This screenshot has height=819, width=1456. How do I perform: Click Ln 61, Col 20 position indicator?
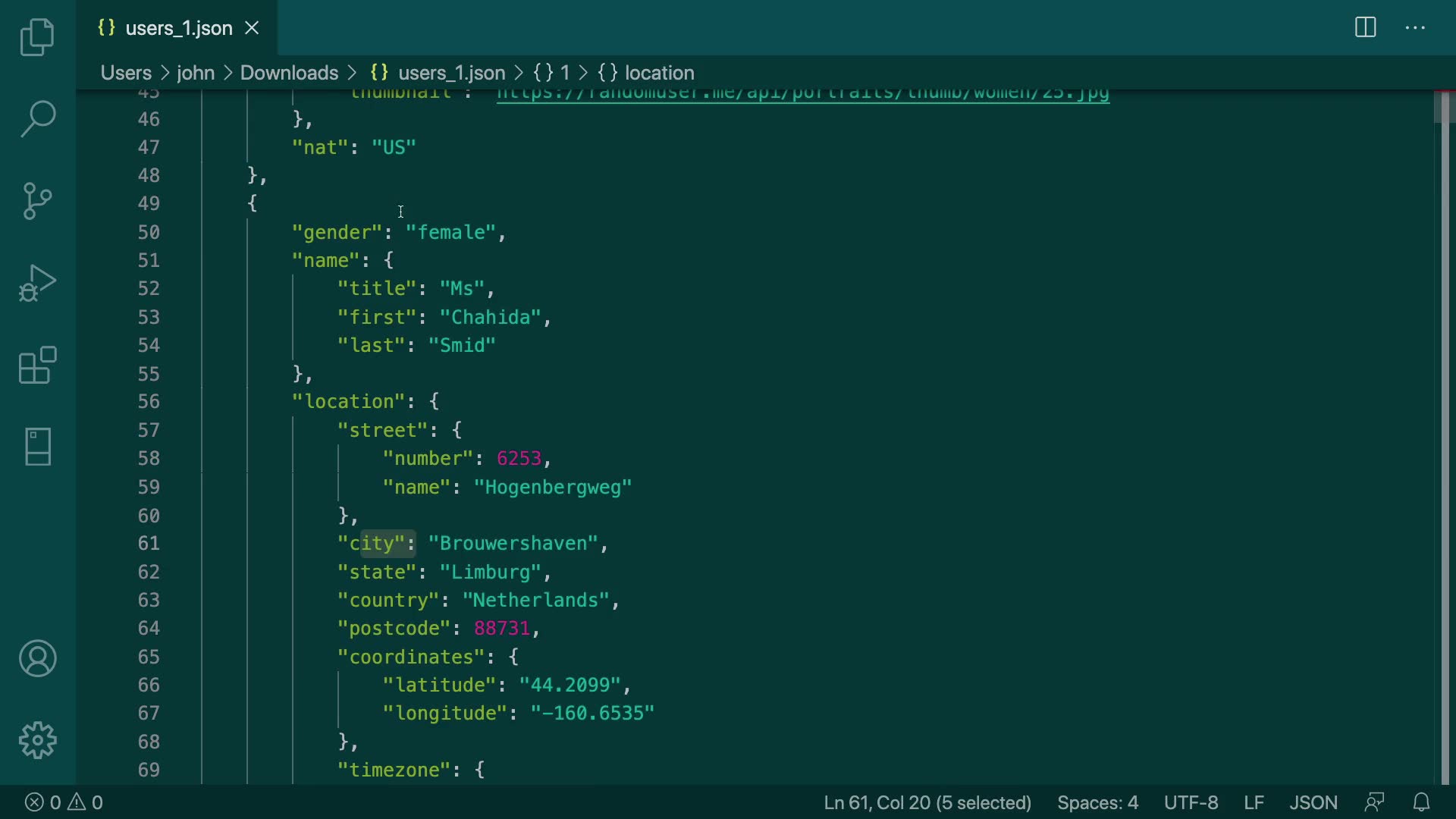[x=927, y=802]
